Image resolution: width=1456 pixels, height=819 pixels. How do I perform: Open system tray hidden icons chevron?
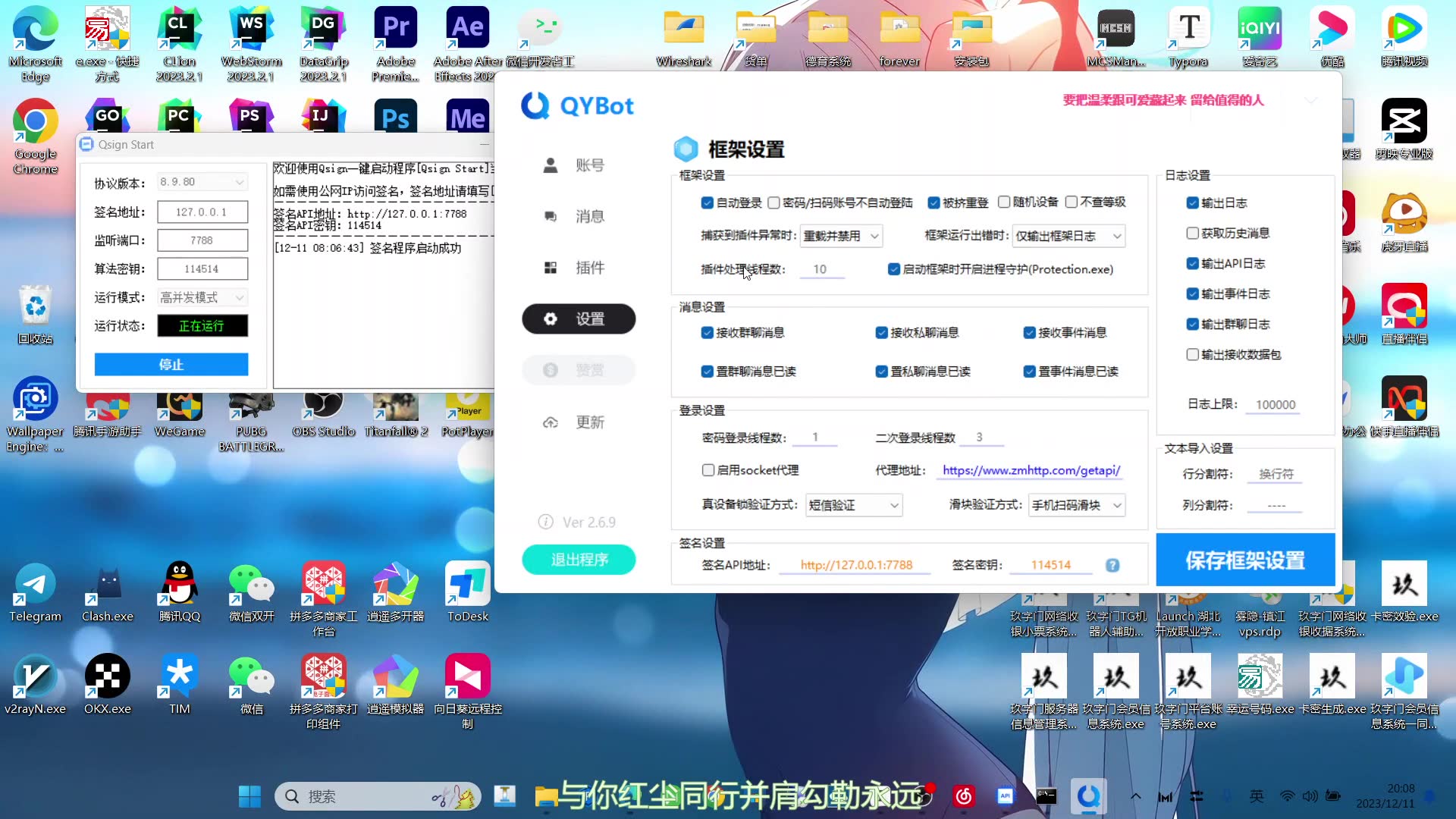(1135, 796)
